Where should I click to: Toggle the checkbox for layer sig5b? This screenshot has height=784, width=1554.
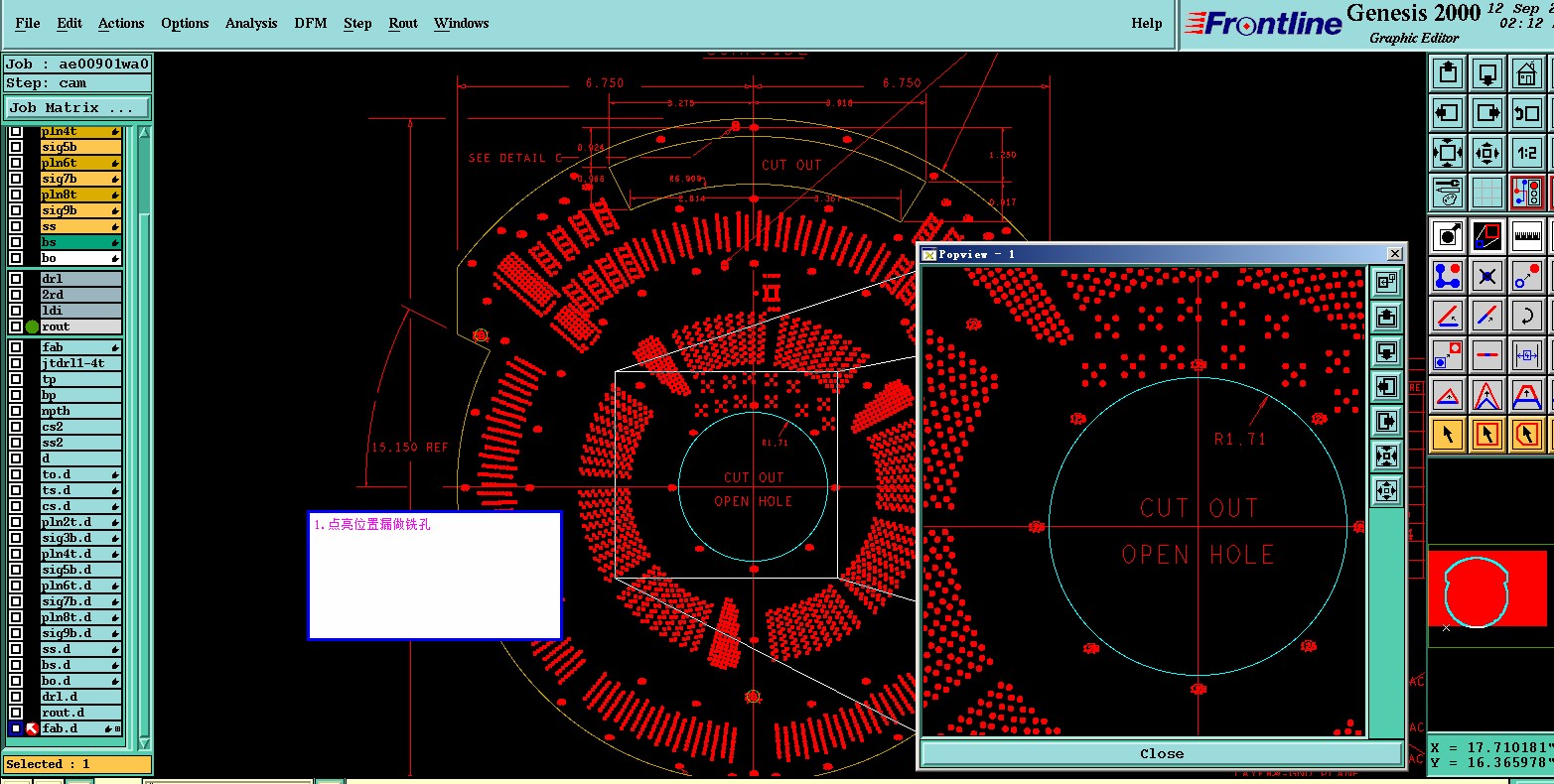16,147
